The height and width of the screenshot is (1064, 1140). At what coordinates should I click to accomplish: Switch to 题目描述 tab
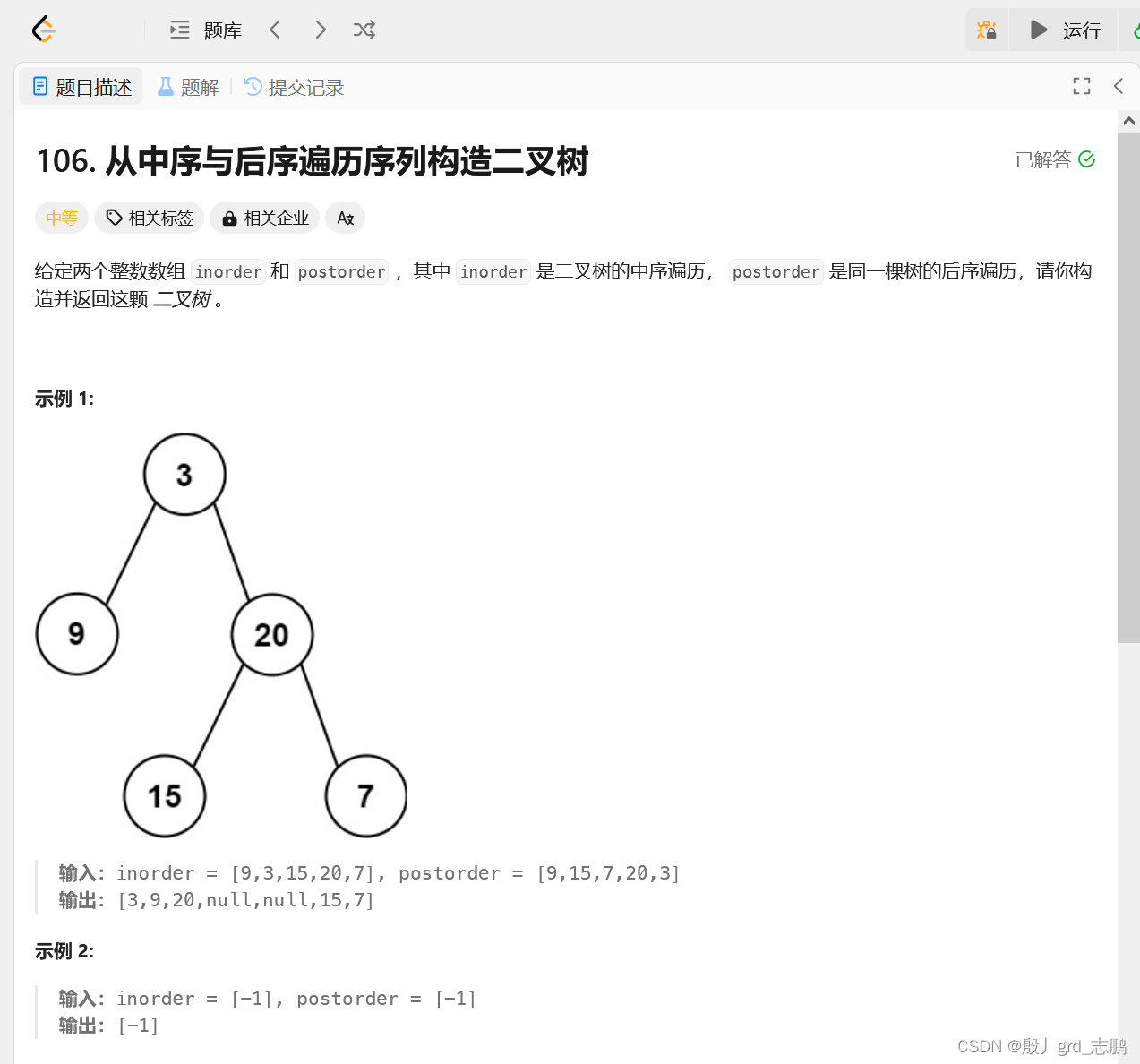(x=81, y=87)
